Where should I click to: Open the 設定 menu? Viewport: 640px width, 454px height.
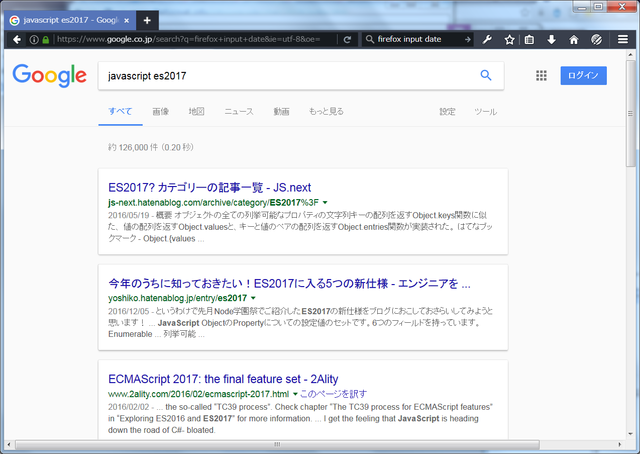coord(447,111)
